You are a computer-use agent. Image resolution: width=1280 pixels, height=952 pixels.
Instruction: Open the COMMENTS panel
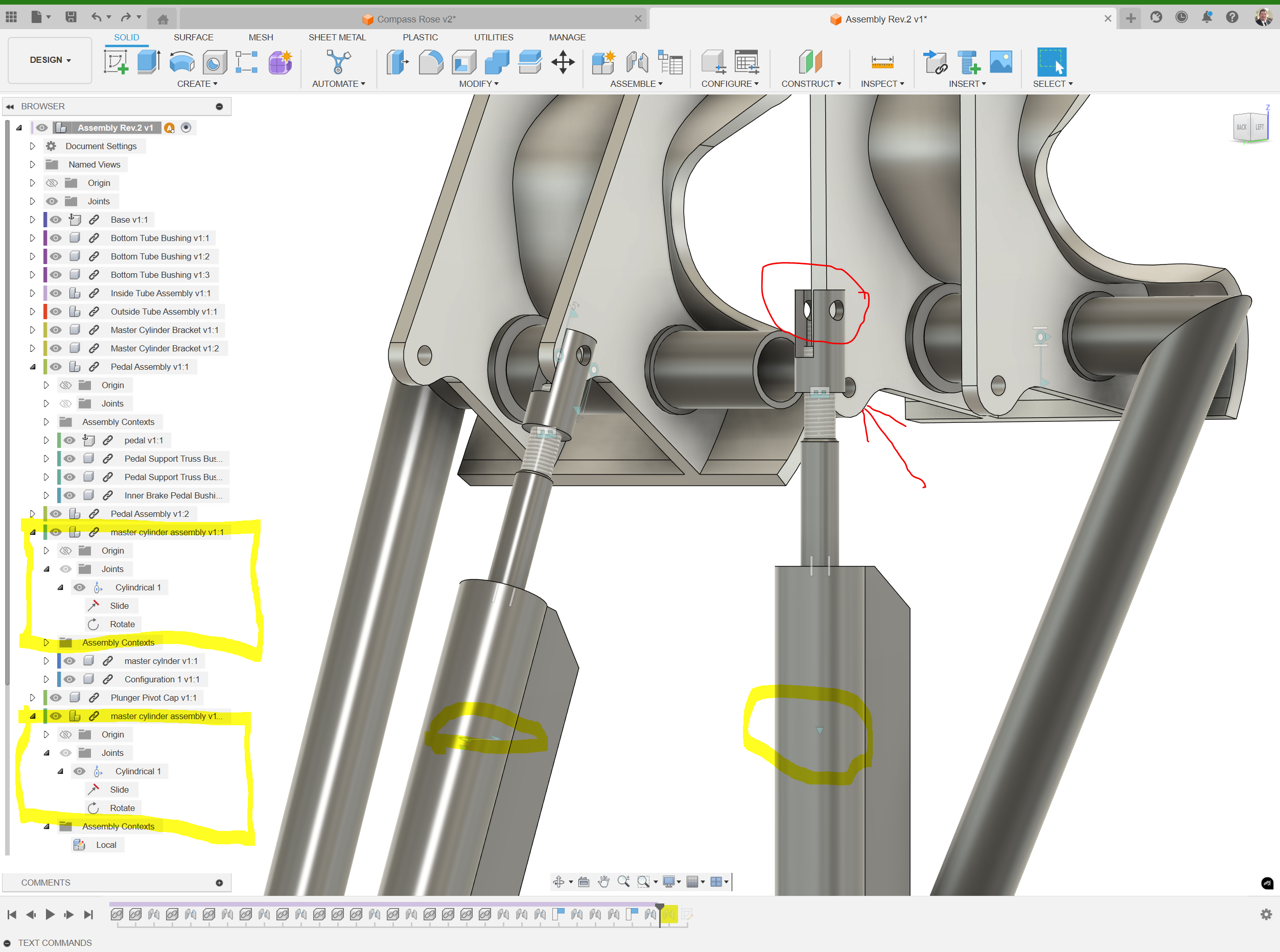point(46,882)
